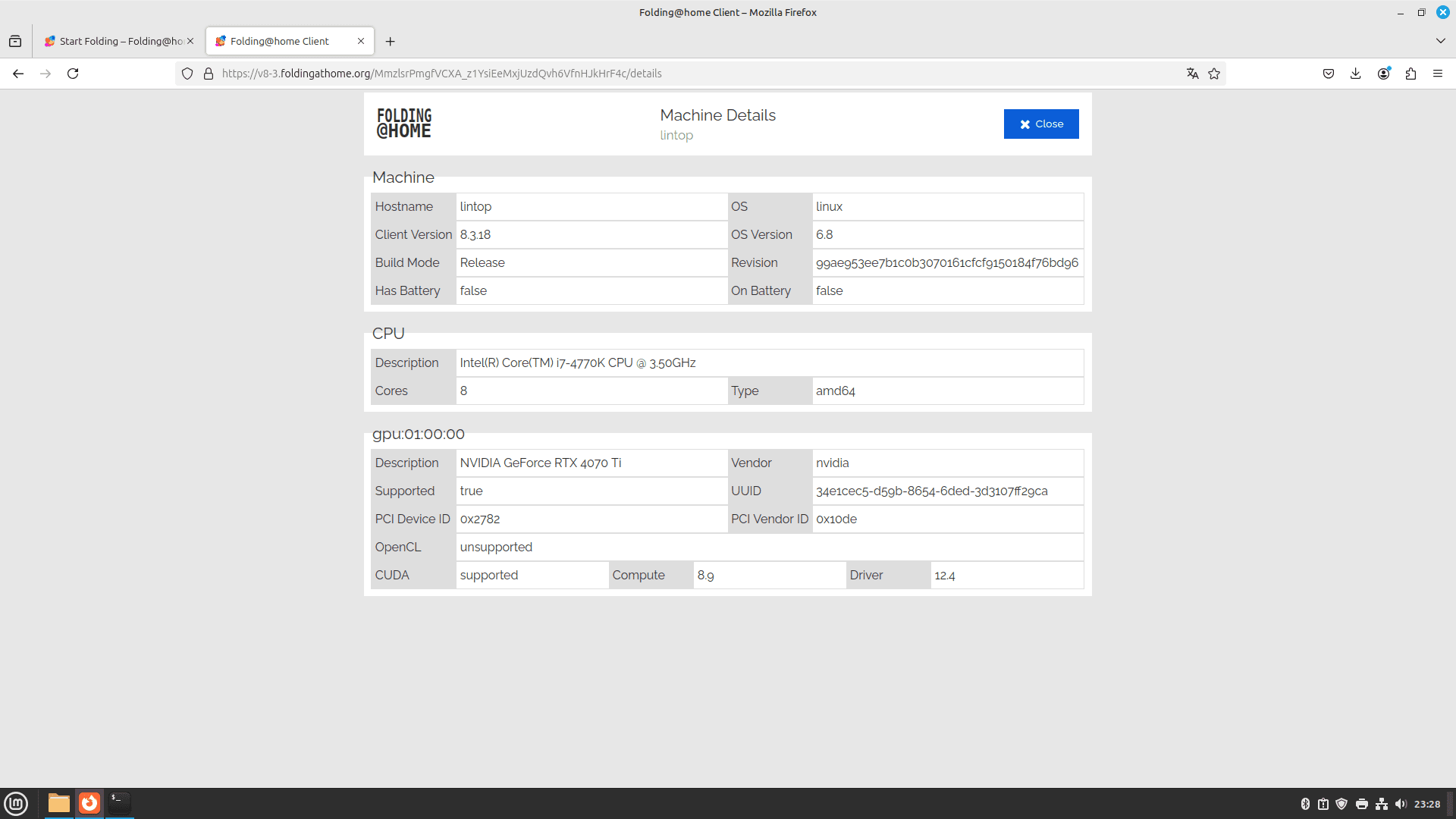Open the page translation icon
This screenshot has height=819, width=1456.
click(1192, 74)
